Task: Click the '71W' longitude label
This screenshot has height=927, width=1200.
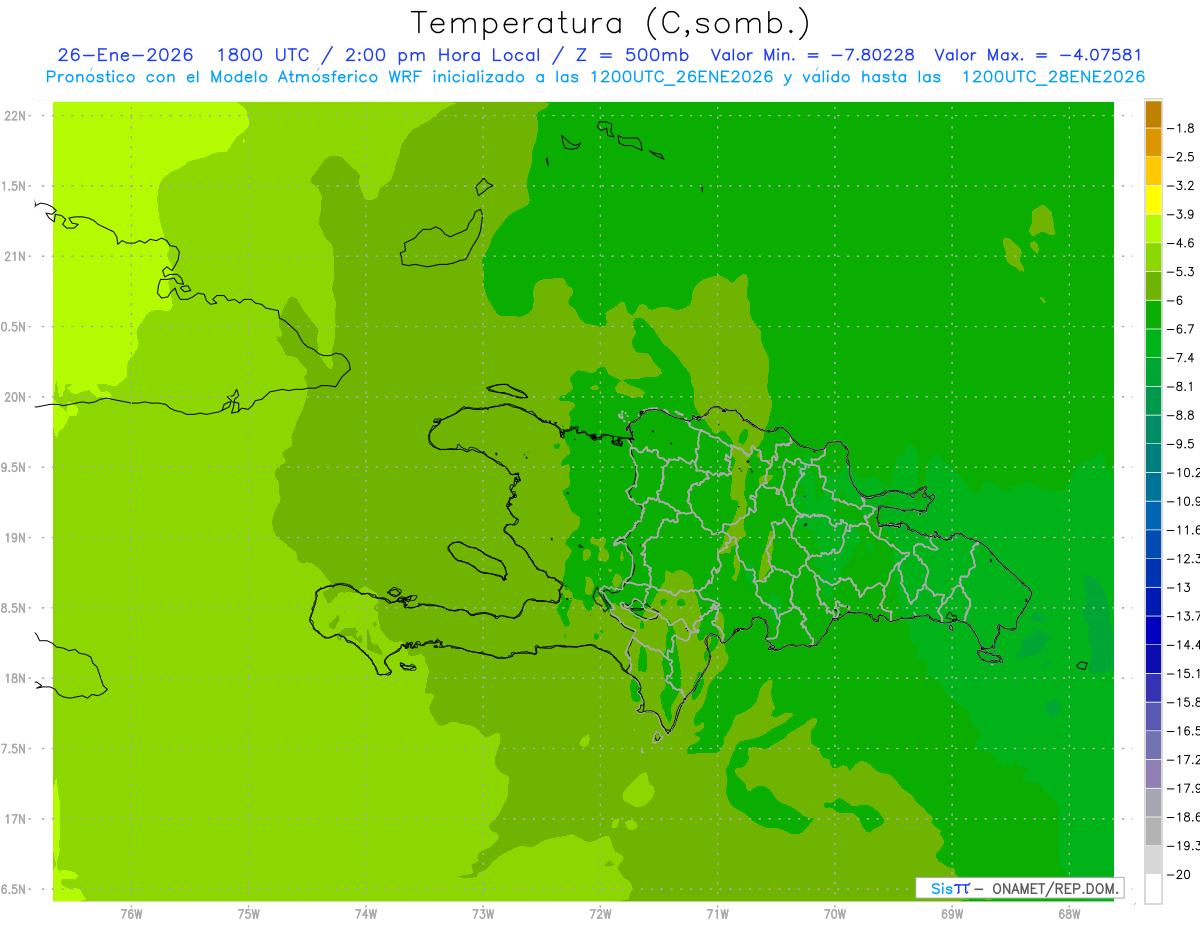Action: [717, 913]
